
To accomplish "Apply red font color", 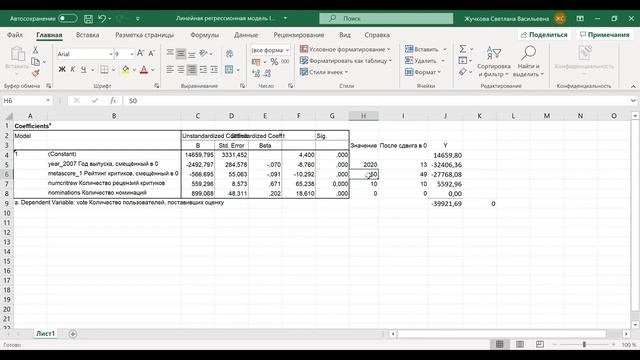I will tap(144, 70).
